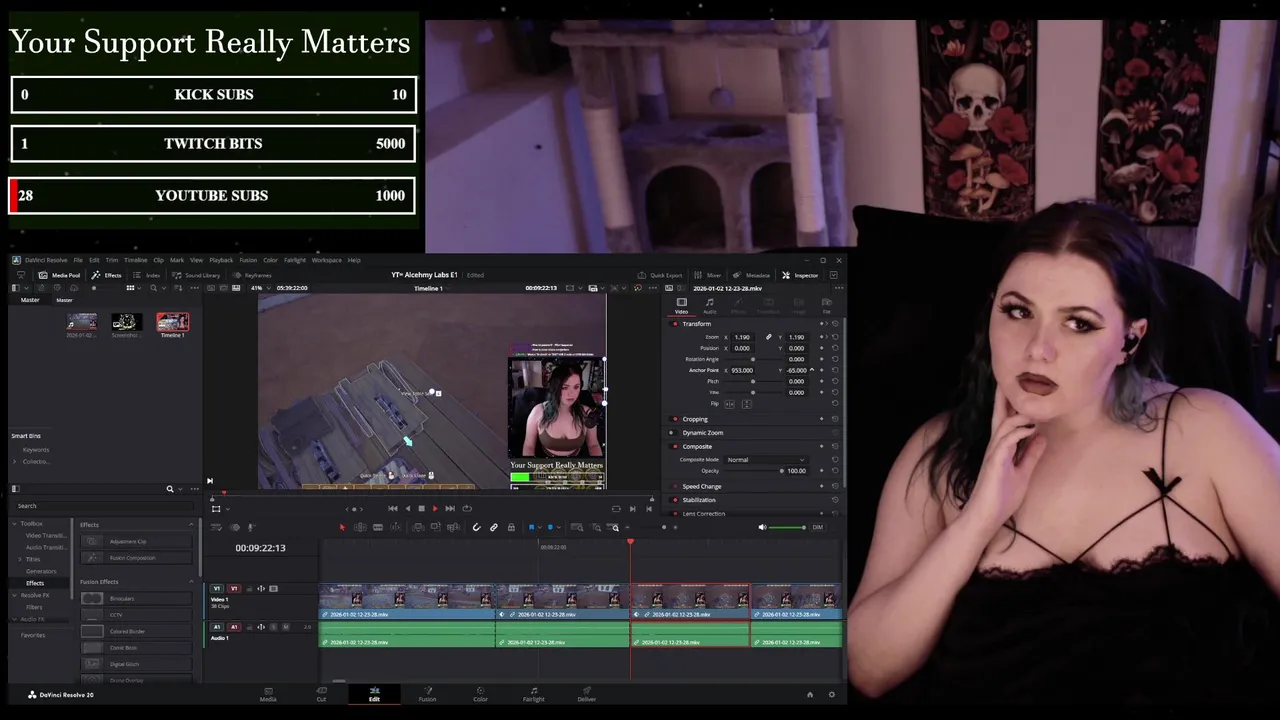Click the blue Flag icon
The width and height of the screenshot is (1280, 720).
point(531,527)
